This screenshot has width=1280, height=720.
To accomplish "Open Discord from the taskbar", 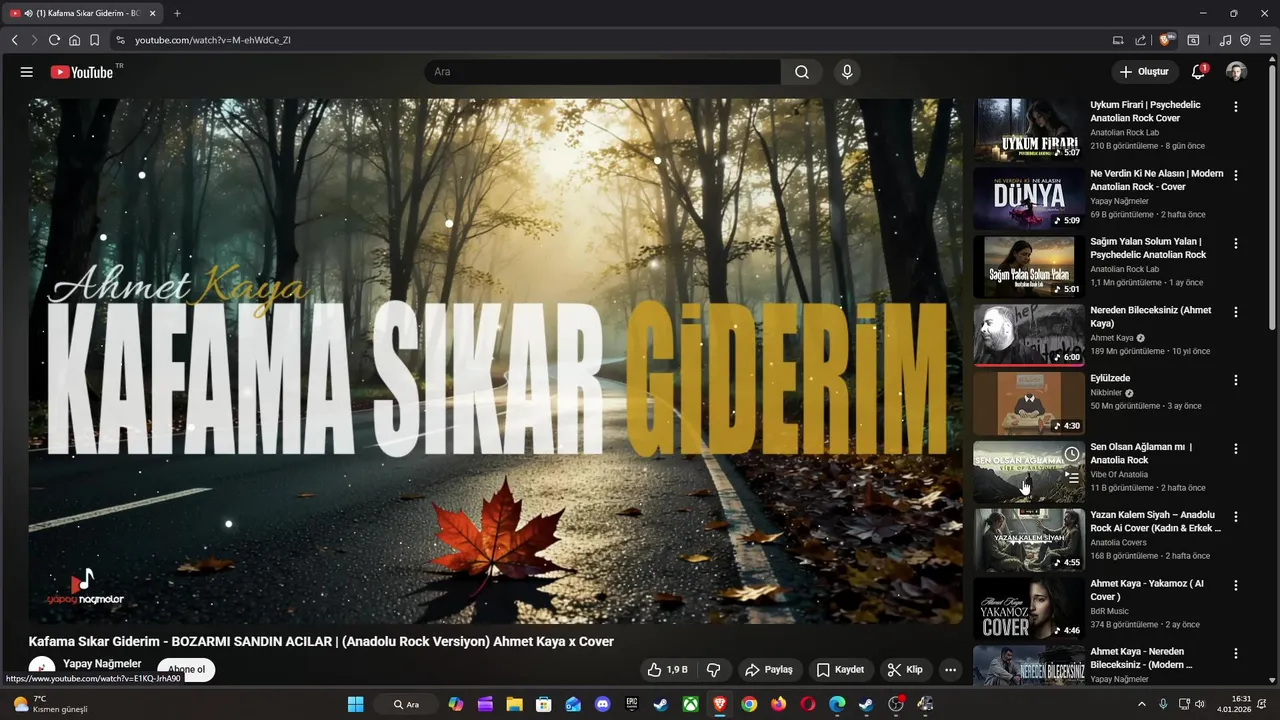I will click(602, 704).
